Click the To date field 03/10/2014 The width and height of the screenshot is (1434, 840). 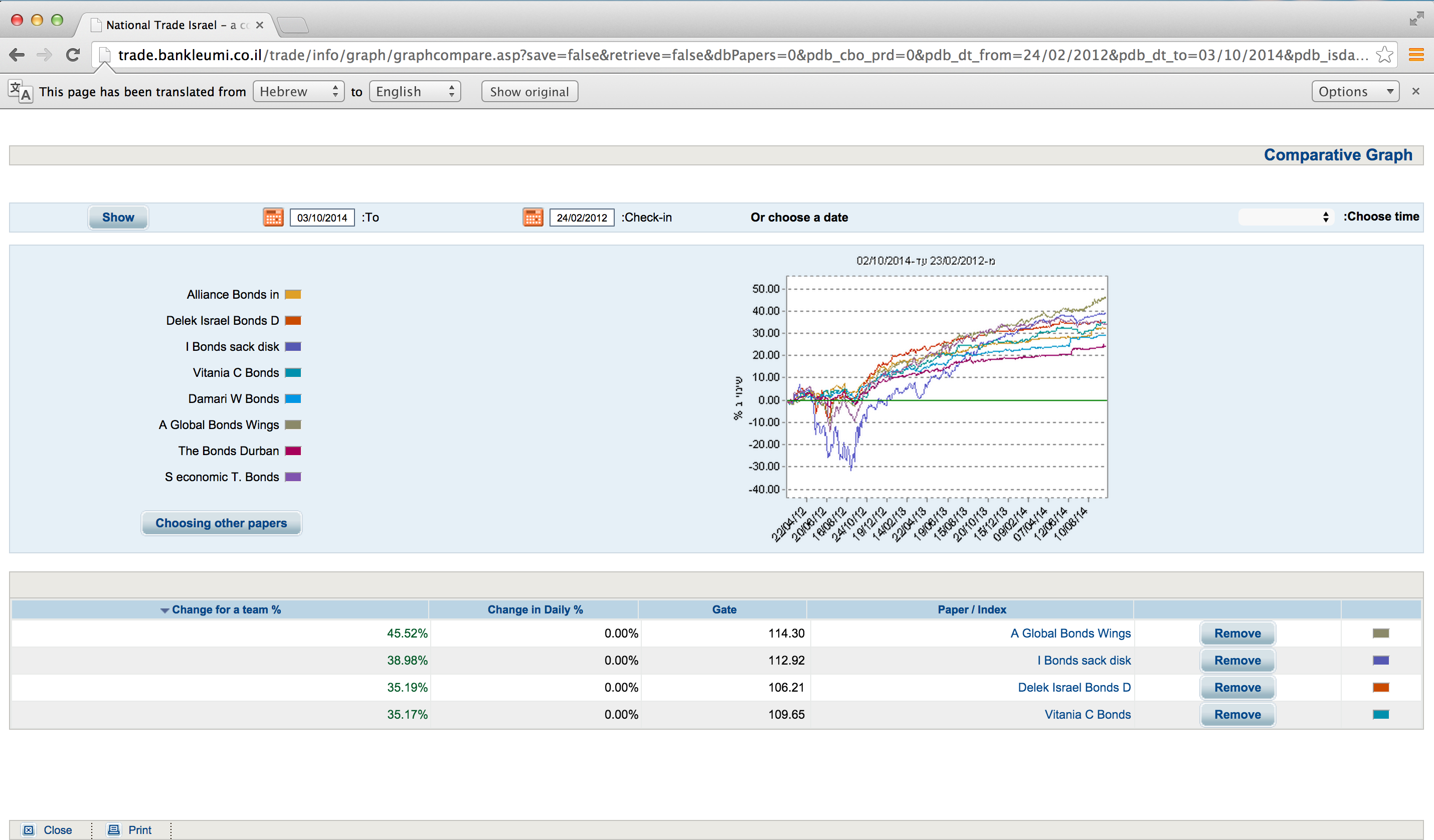(322, 217)
